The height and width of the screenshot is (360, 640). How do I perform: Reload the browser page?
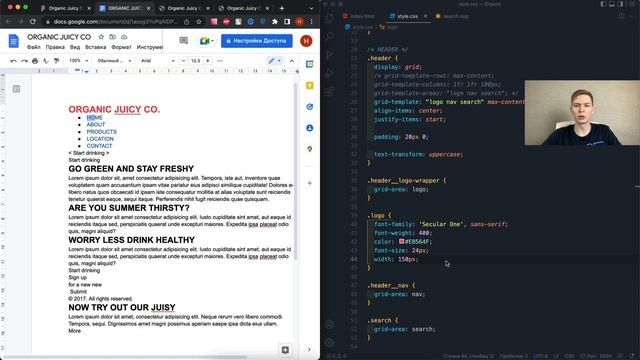pos(33,22)
